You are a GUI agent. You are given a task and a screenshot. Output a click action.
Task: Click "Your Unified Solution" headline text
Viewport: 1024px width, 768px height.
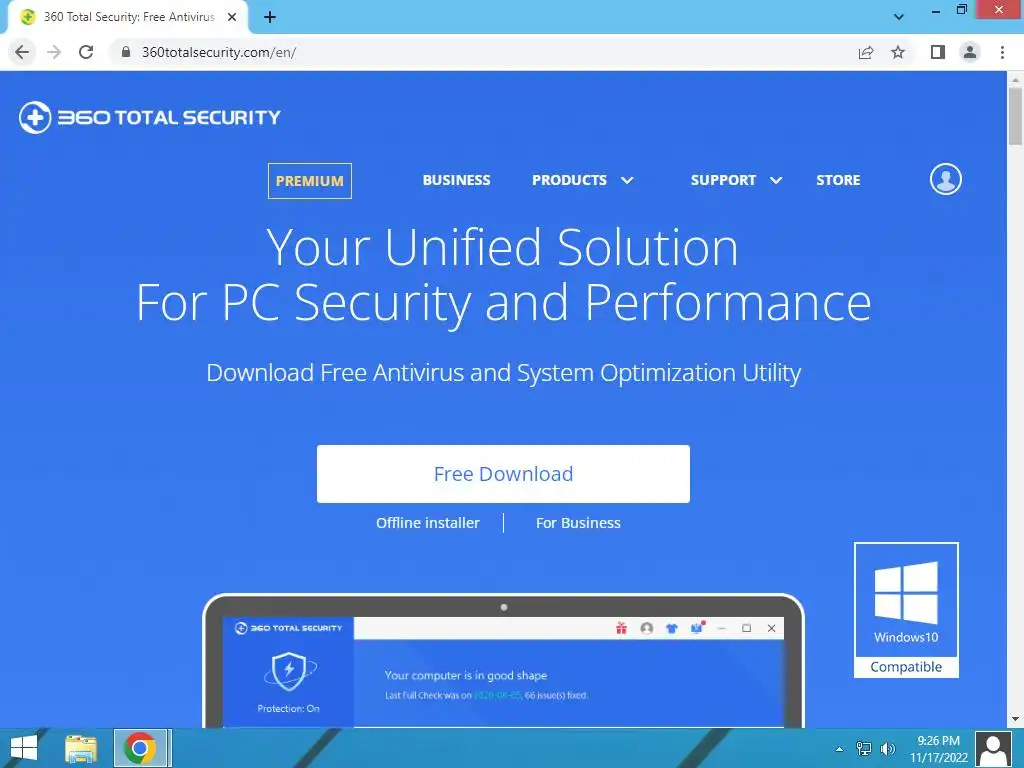(502, 247)
